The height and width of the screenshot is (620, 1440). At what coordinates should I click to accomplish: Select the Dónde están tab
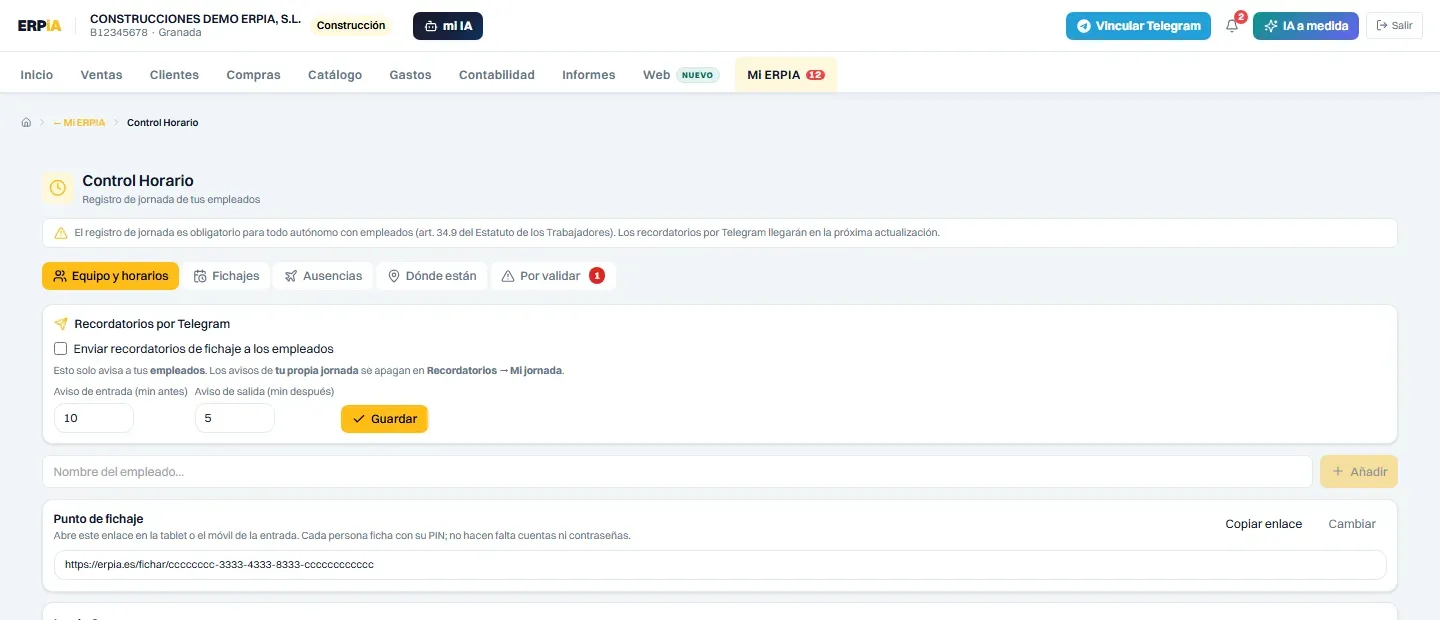pos(432,276)
